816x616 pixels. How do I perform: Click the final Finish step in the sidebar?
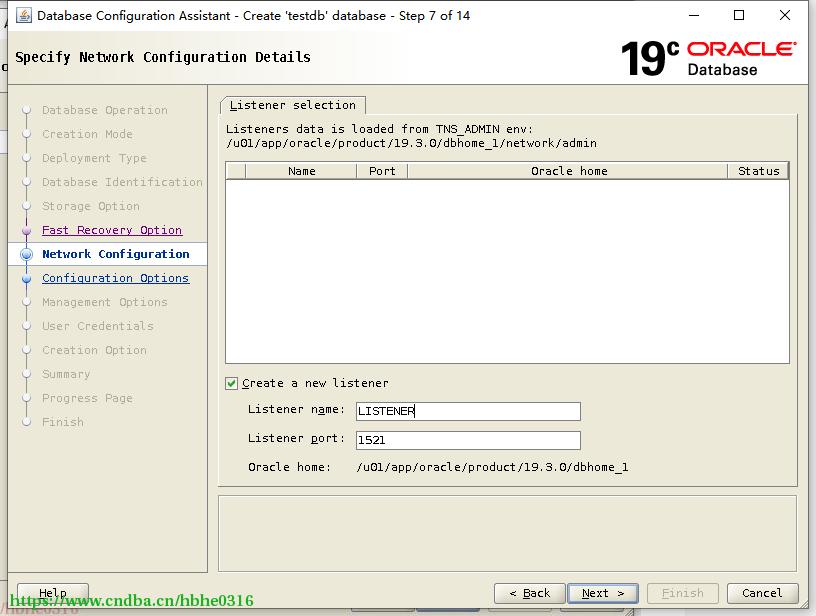click(x=62, y=422)
